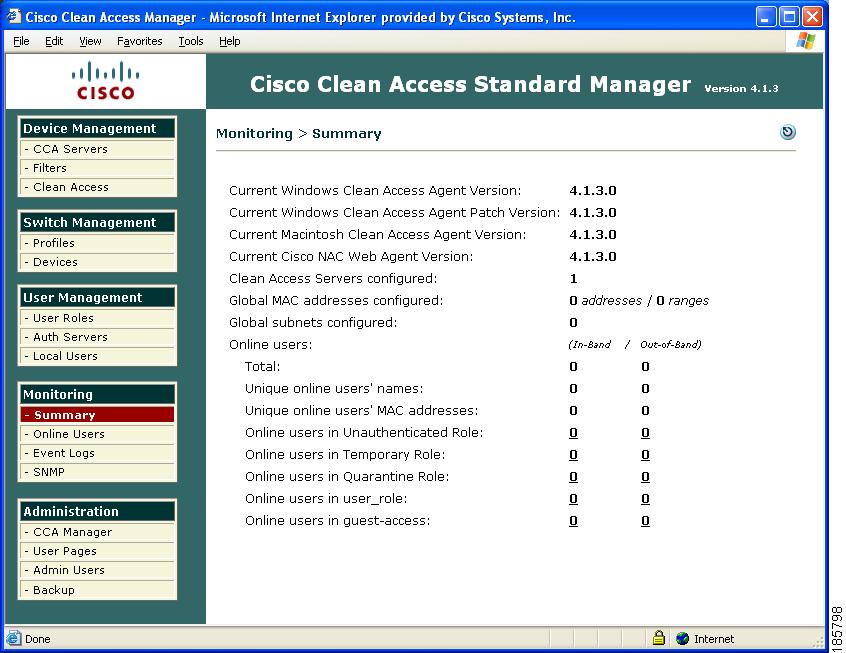Click the Internet Explorer title bar icon
The width and height of the screenshot is (846, 653).
tap(13, 16)
